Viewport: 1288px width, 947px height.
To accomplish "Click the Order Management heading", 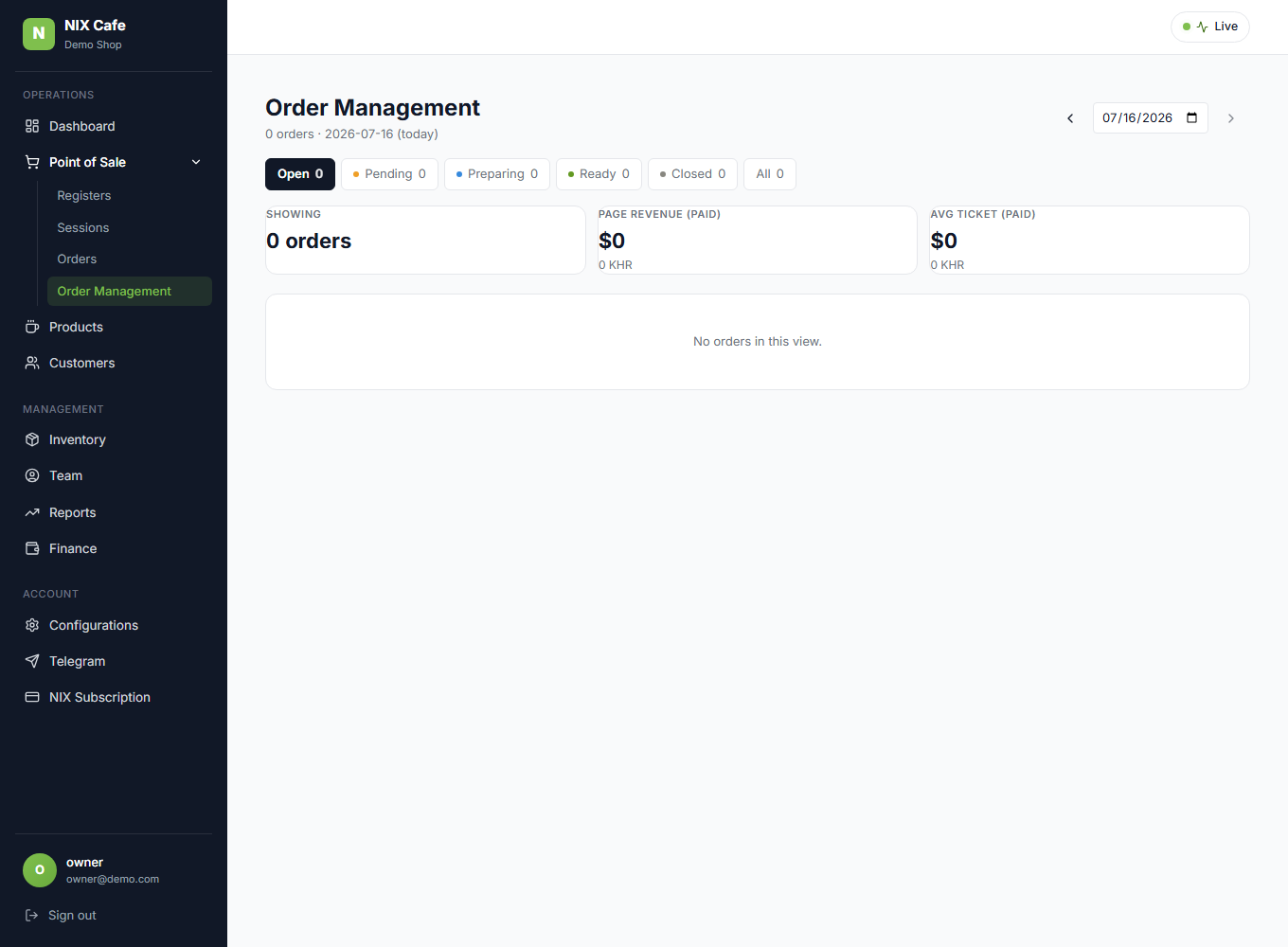I will [x=372, y=108].
